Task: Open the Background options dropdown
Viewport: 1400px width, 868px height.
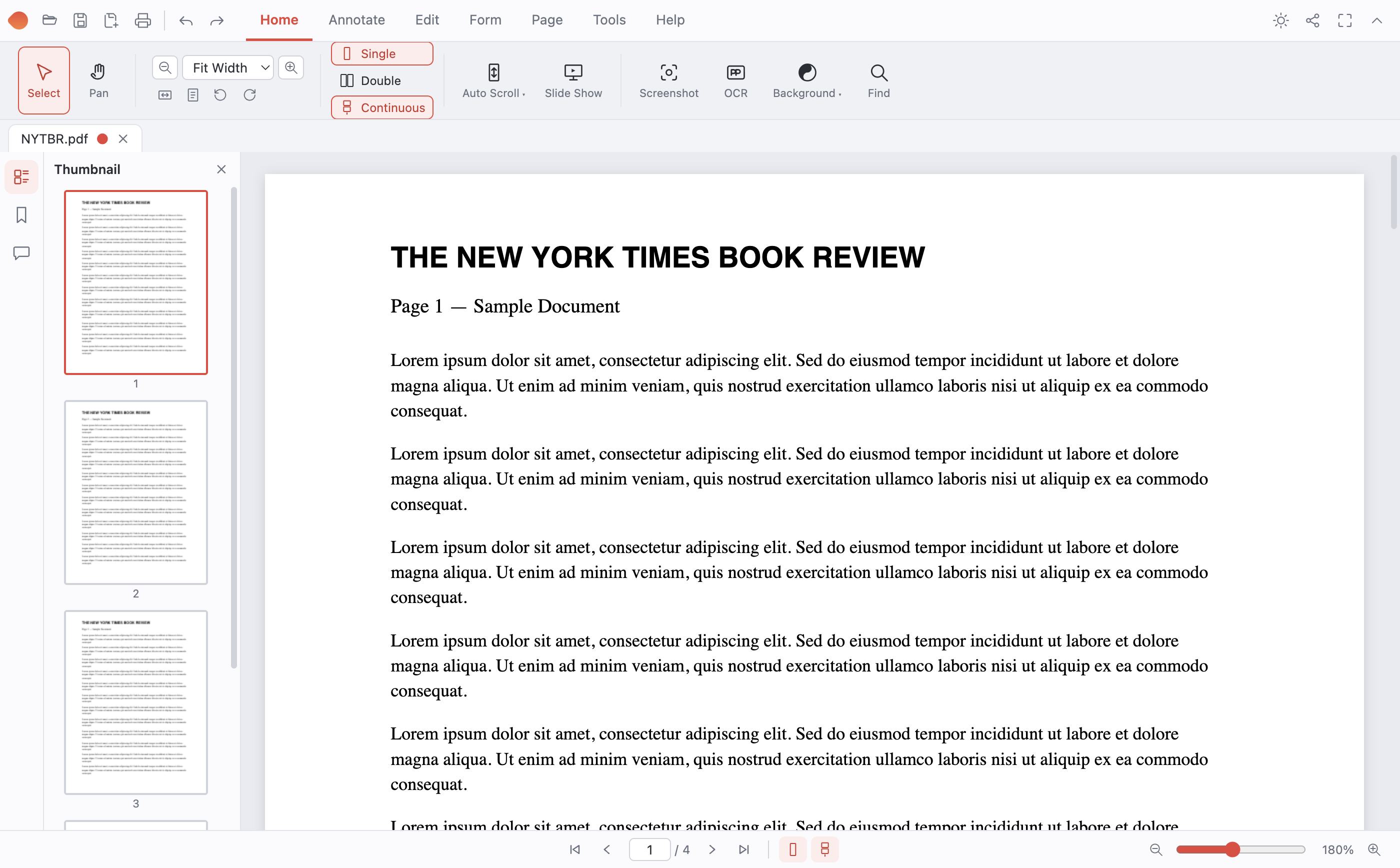Action: [807, 80]
